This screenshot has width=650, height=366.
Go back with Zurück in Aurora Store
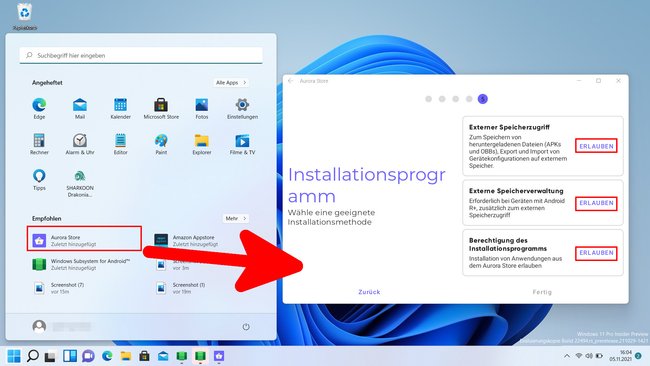click(x=369, y=292)
